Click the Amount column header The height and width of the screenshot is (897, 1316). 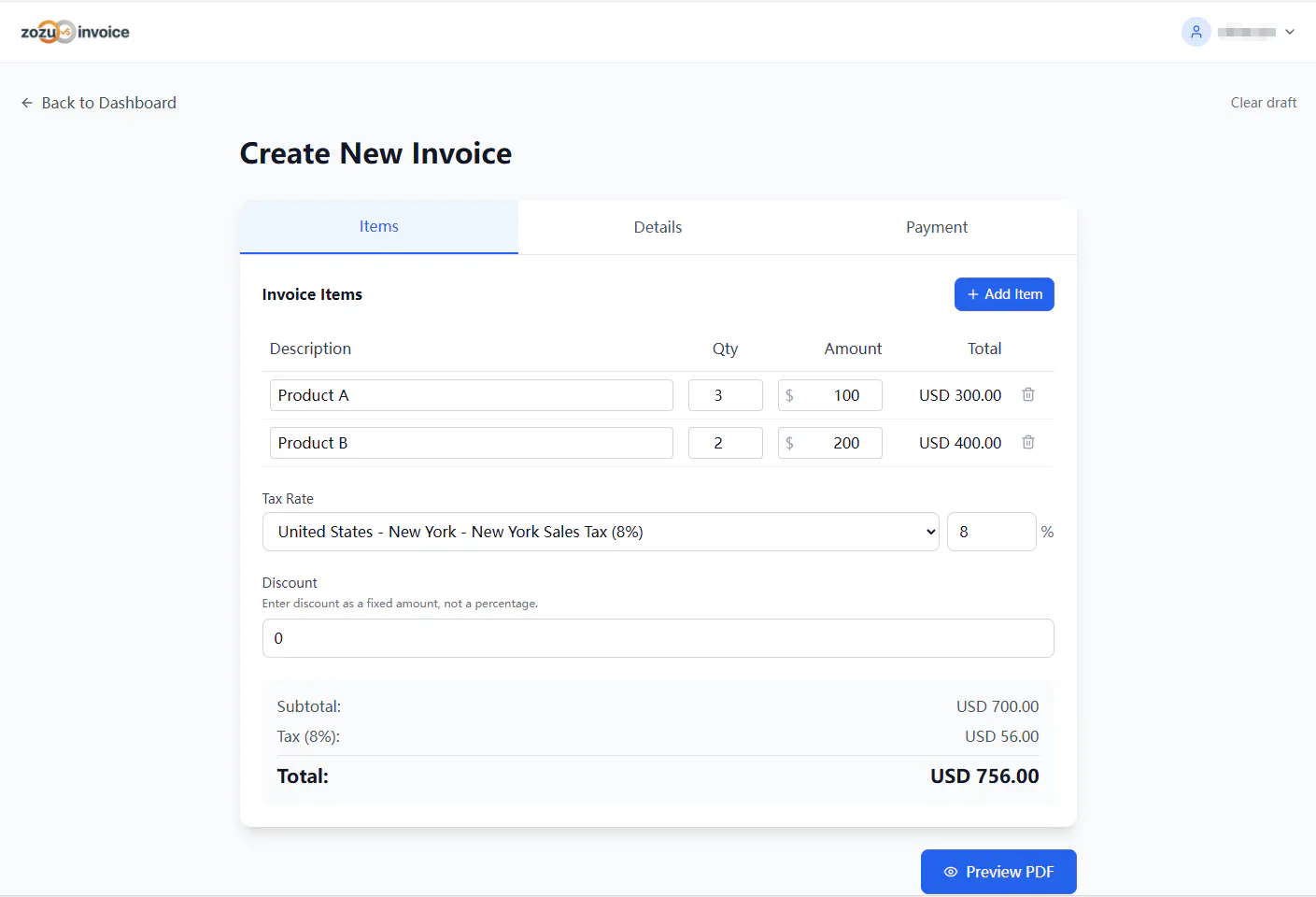pyautogui.click(x=853, y=349)
